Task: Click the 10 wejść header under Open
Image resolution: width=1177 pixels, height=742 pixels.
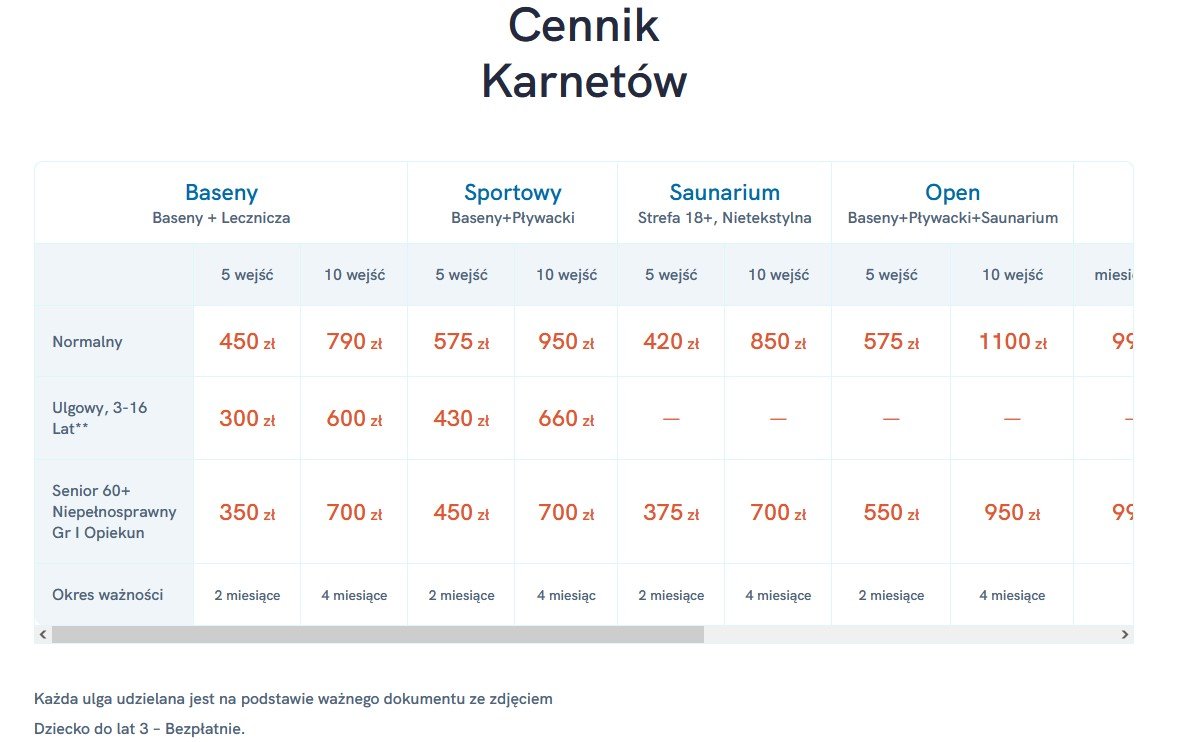Action: (x=1012, y=275)
